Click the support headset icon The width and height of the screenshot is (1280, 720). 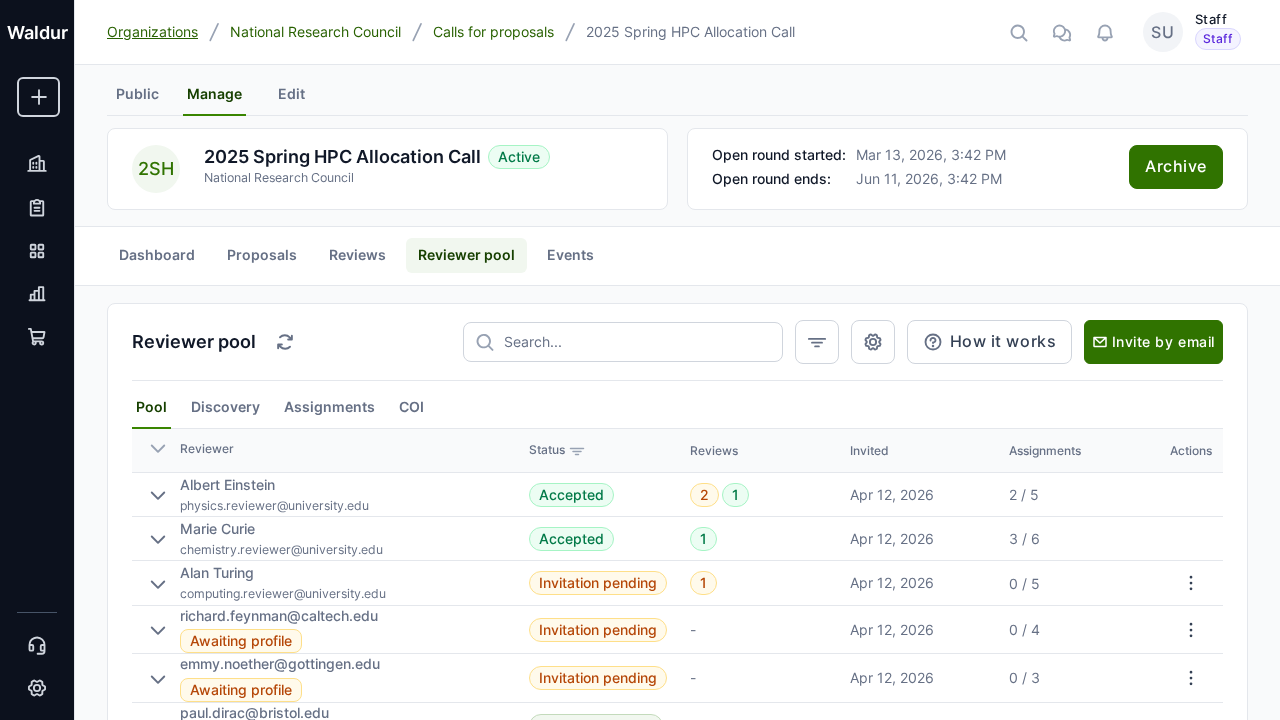pyautogui.click(x=37, y=646)
